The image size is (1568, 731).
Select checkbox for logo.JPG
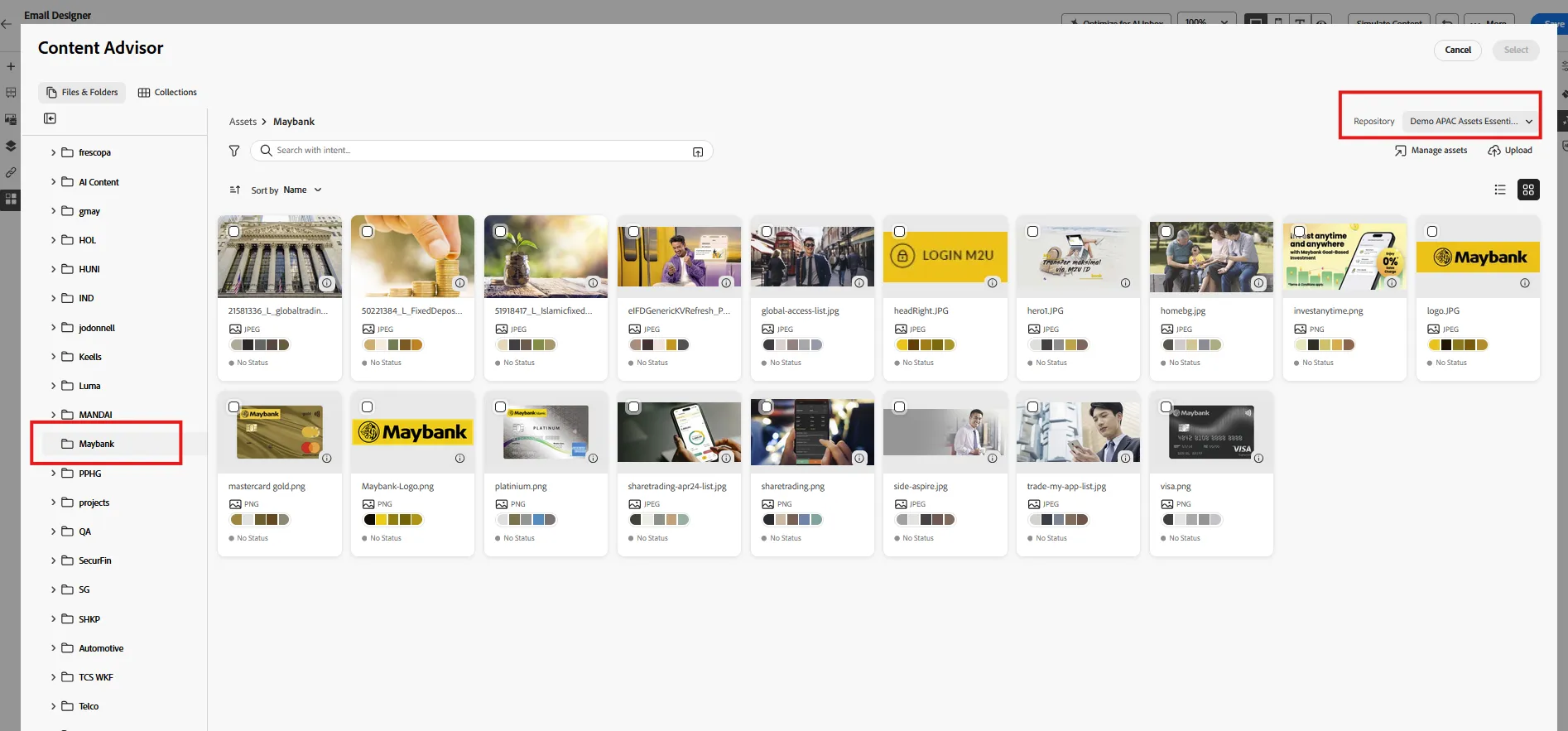(x=1432, y=232)
